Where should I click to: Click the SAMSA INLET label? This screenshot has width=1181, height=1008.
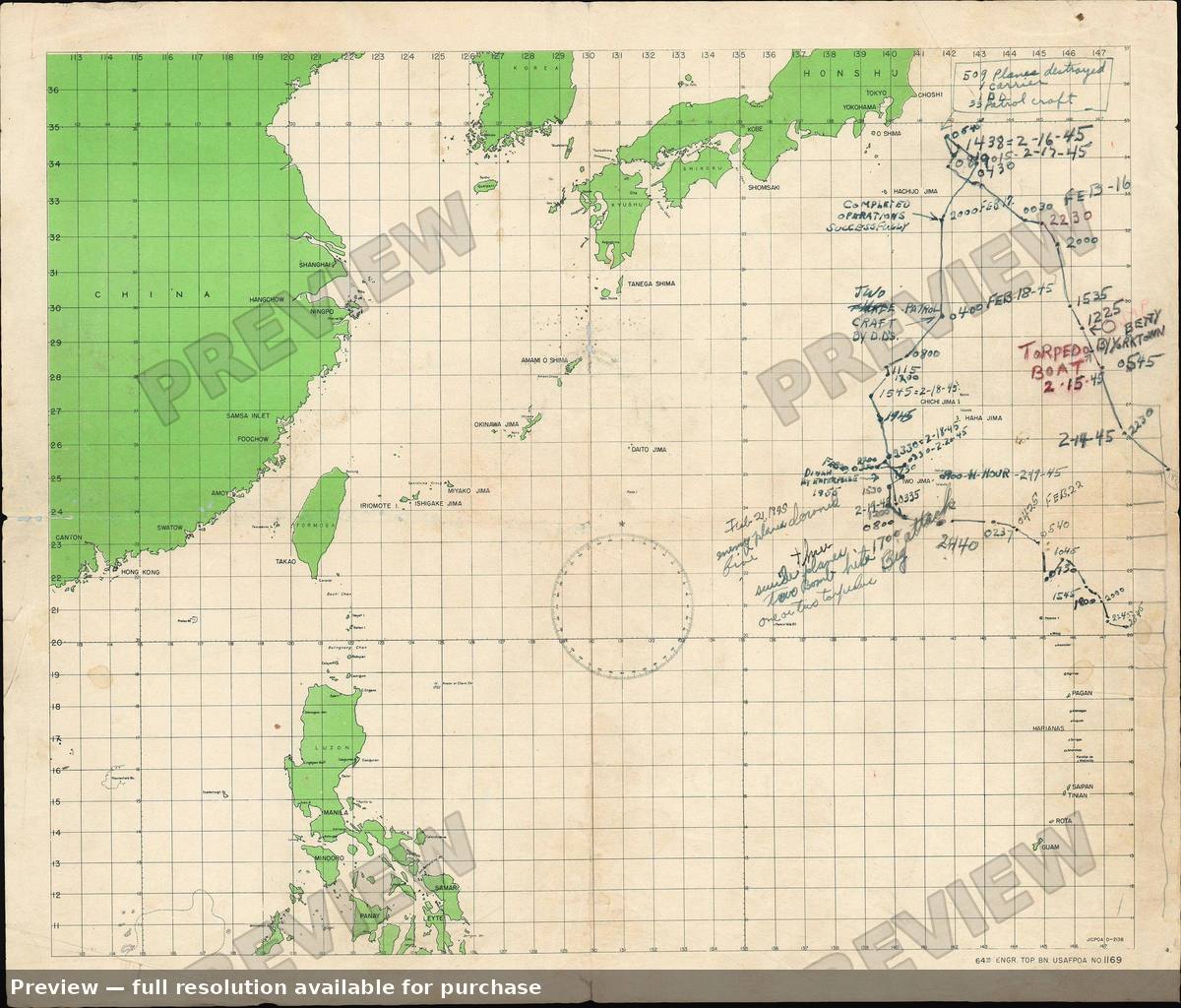[247, 417]
